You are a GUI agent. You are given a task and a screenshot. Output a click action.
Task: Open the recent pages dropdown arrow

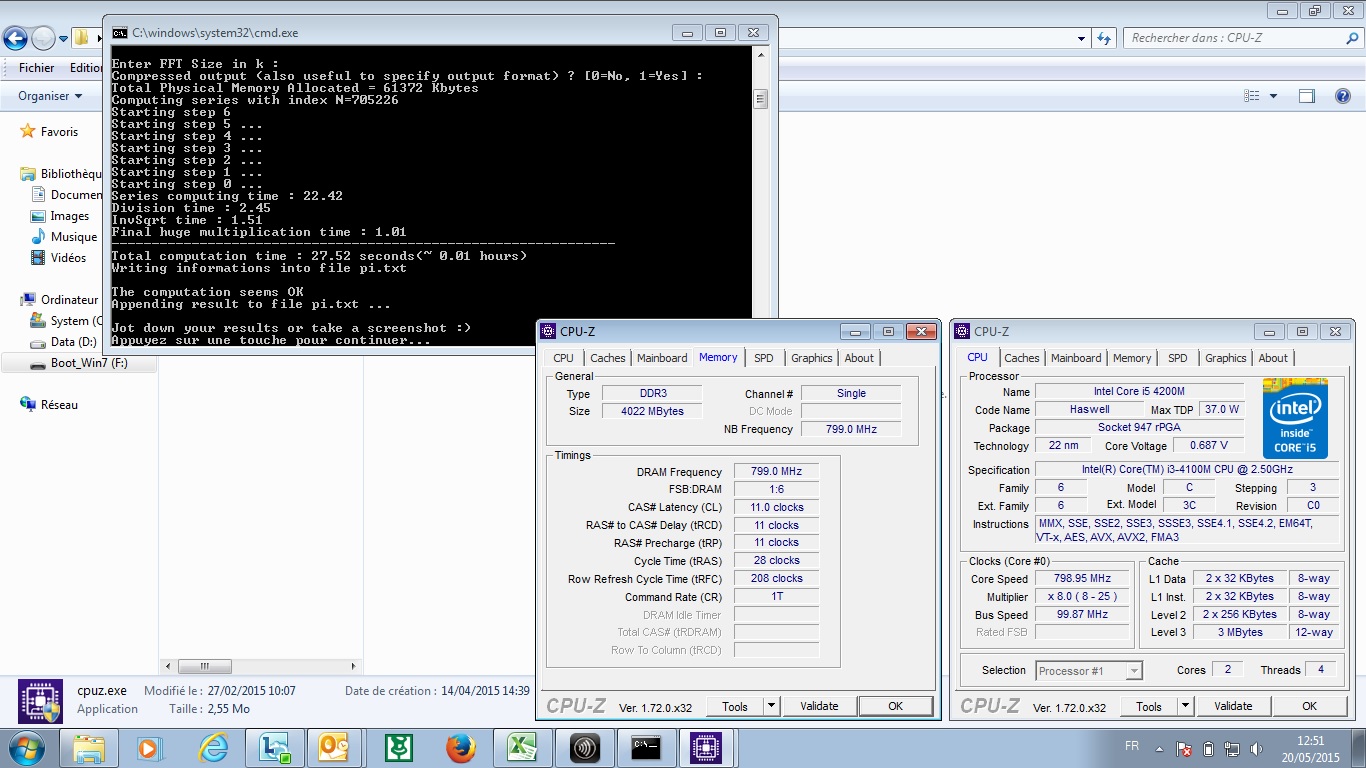tap(63, 39)
